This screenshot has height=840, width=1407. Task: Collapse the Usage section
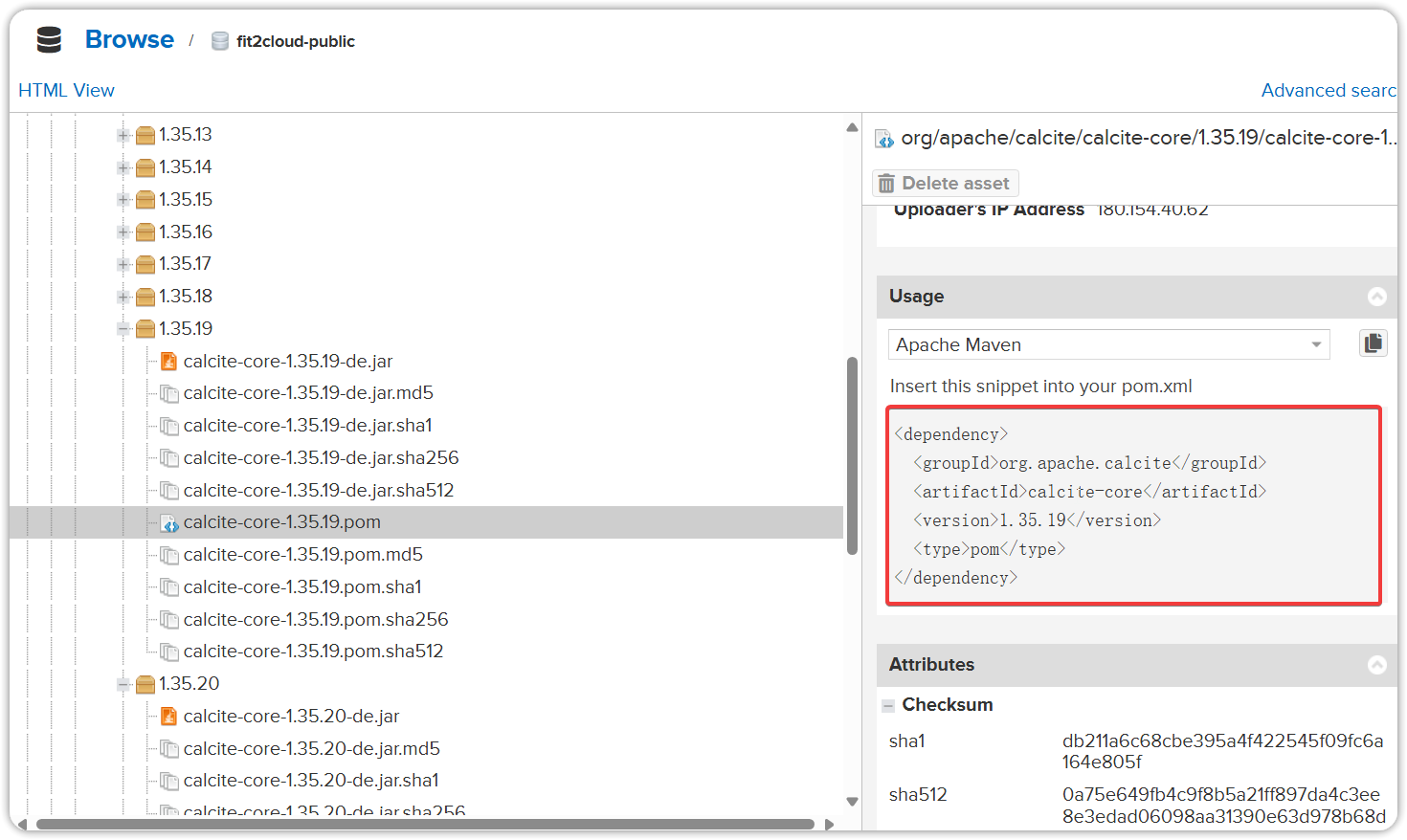[x=1377, y=297]
